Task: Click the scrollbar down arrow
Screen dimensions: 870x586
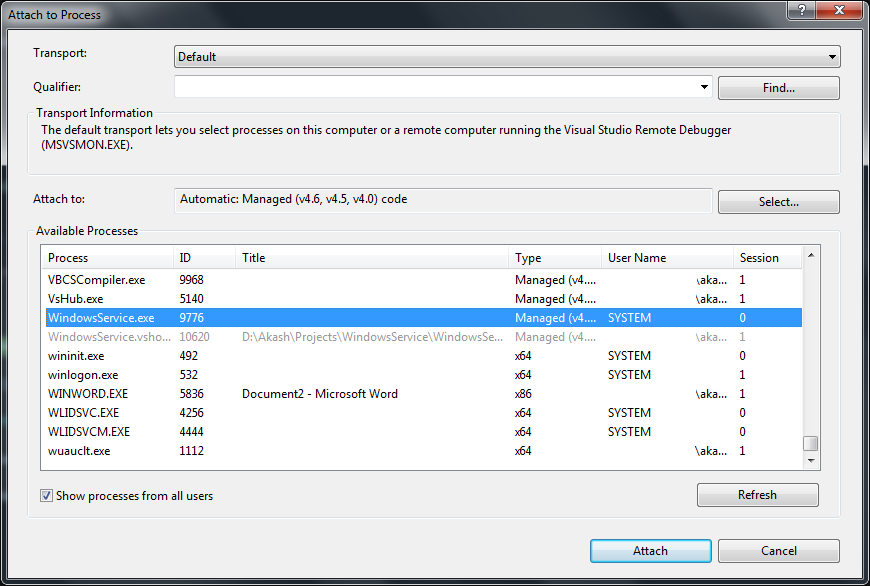Action: [x=810, y=459]
